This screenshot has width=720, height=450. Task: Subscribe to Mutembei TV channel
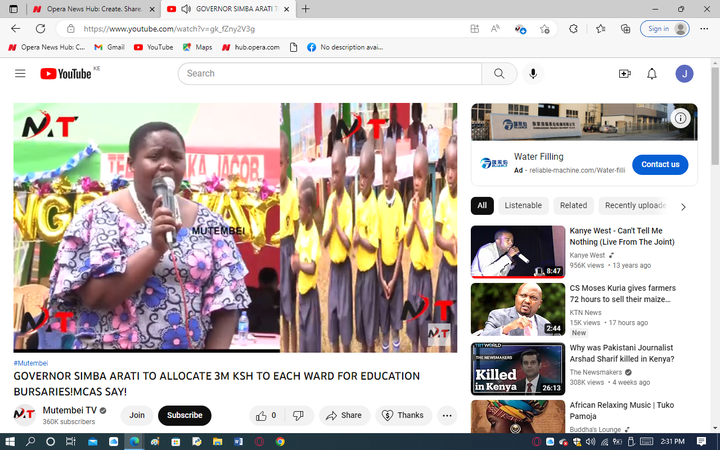184,415
